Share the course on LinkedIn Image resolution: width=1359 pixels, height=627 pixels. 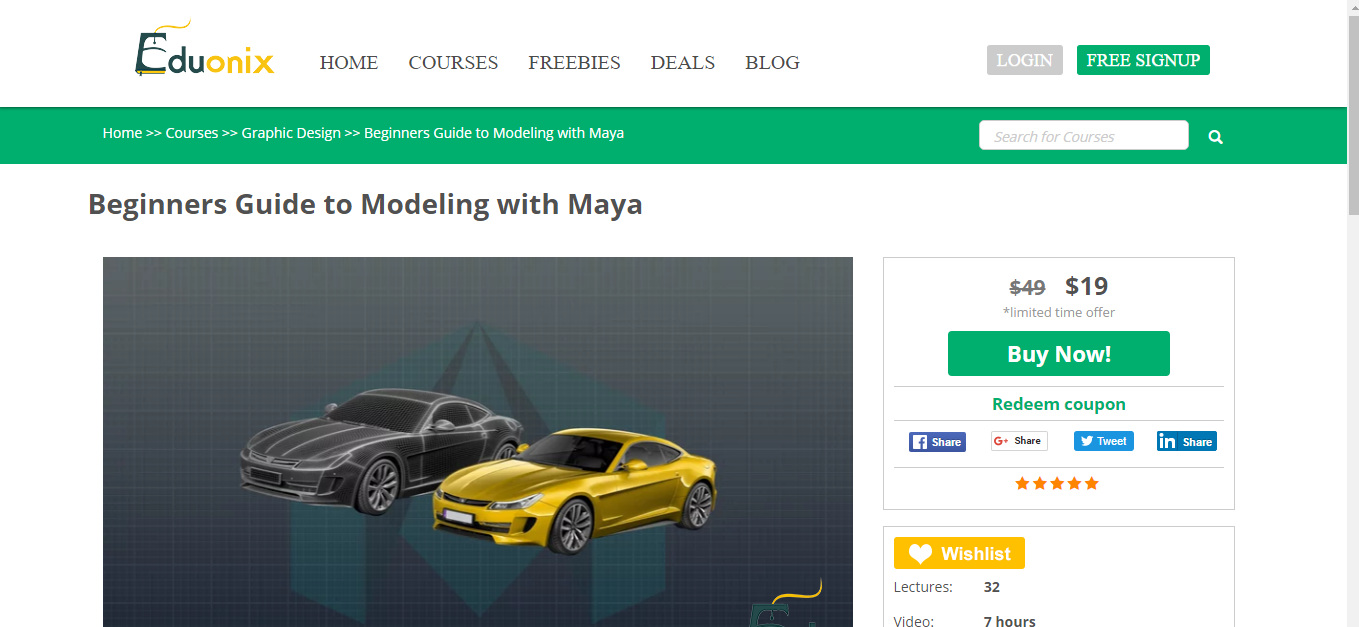pos(1187,441)
